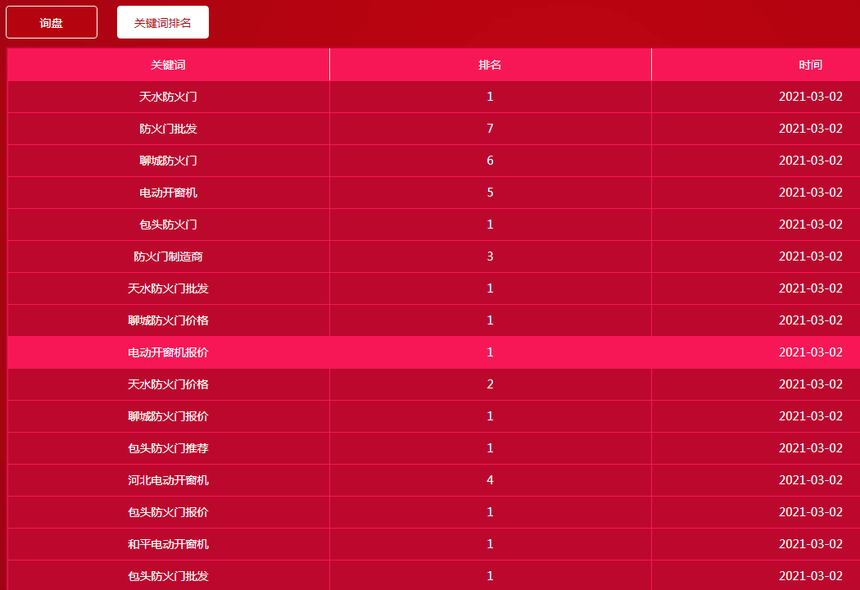Select keyword 包头防火门推荐
860x590 pixels.
[x=168, y=448]
